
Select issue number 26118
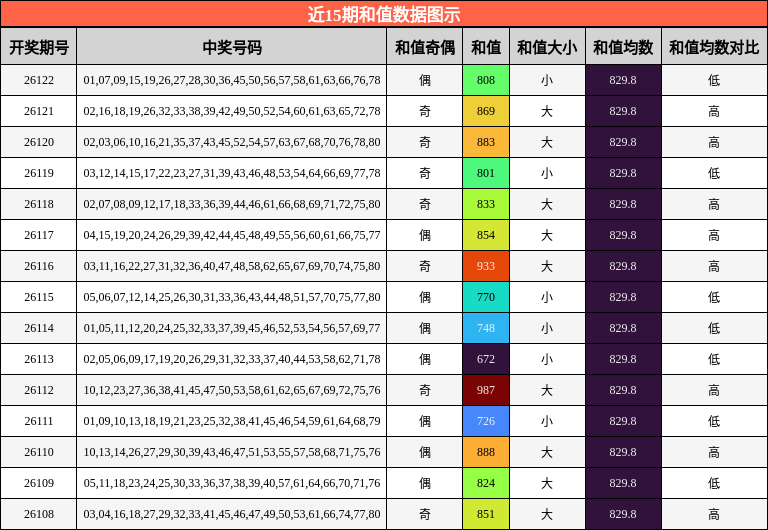tap(39, 204)
